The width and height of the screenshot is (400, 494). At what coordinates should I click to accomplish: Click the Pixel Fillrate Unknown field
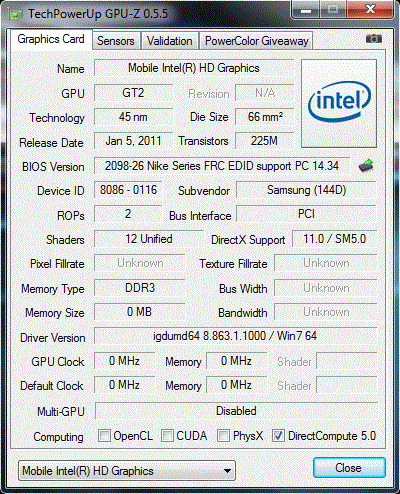(140, 263)
